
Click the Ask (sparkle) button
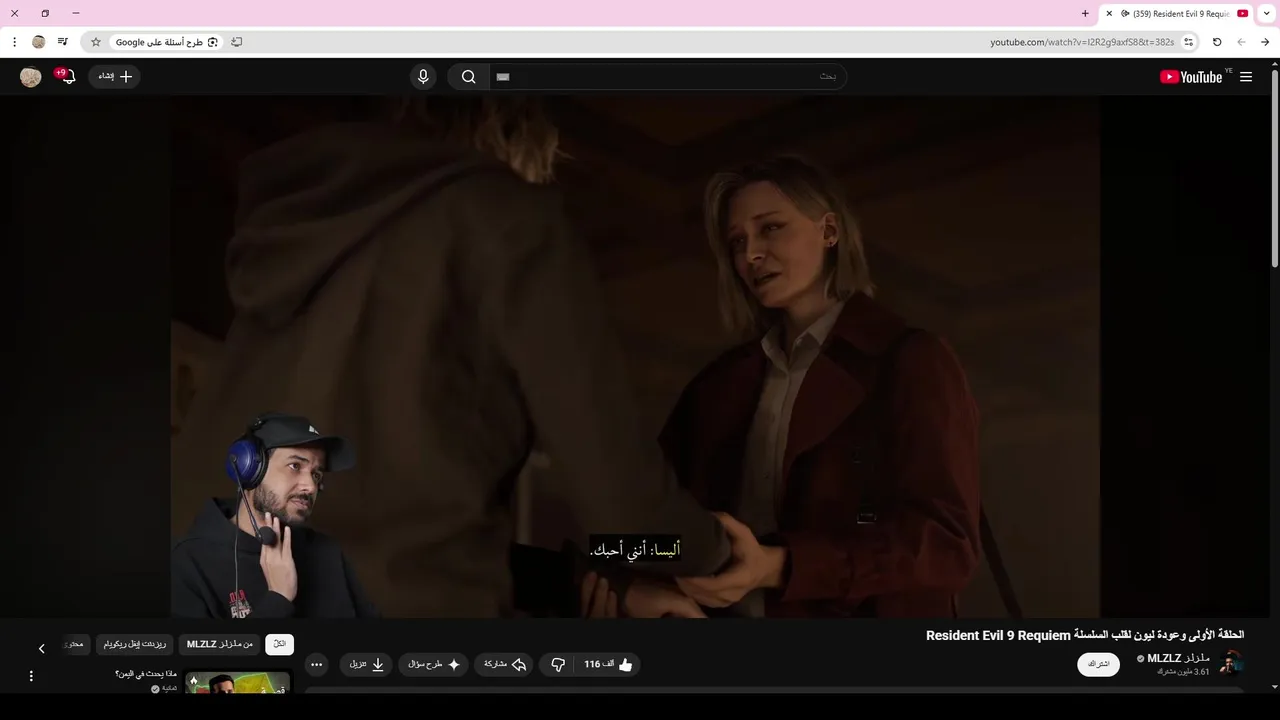pos(434,664)
